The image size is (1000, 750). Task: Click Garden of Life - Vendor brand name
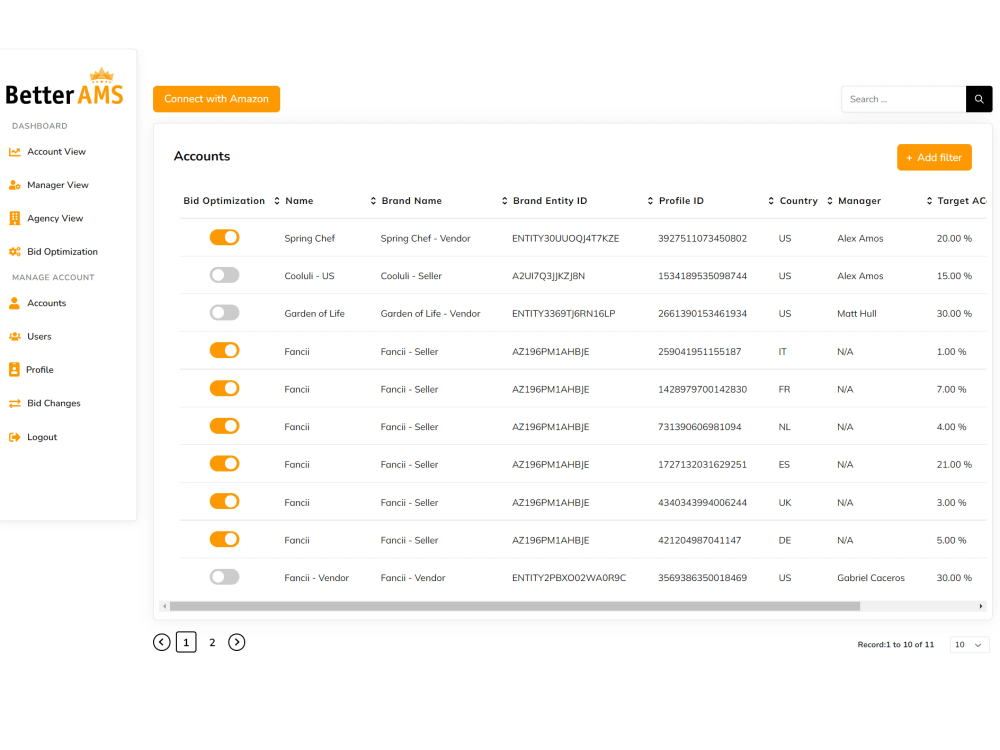coord(430,314)
